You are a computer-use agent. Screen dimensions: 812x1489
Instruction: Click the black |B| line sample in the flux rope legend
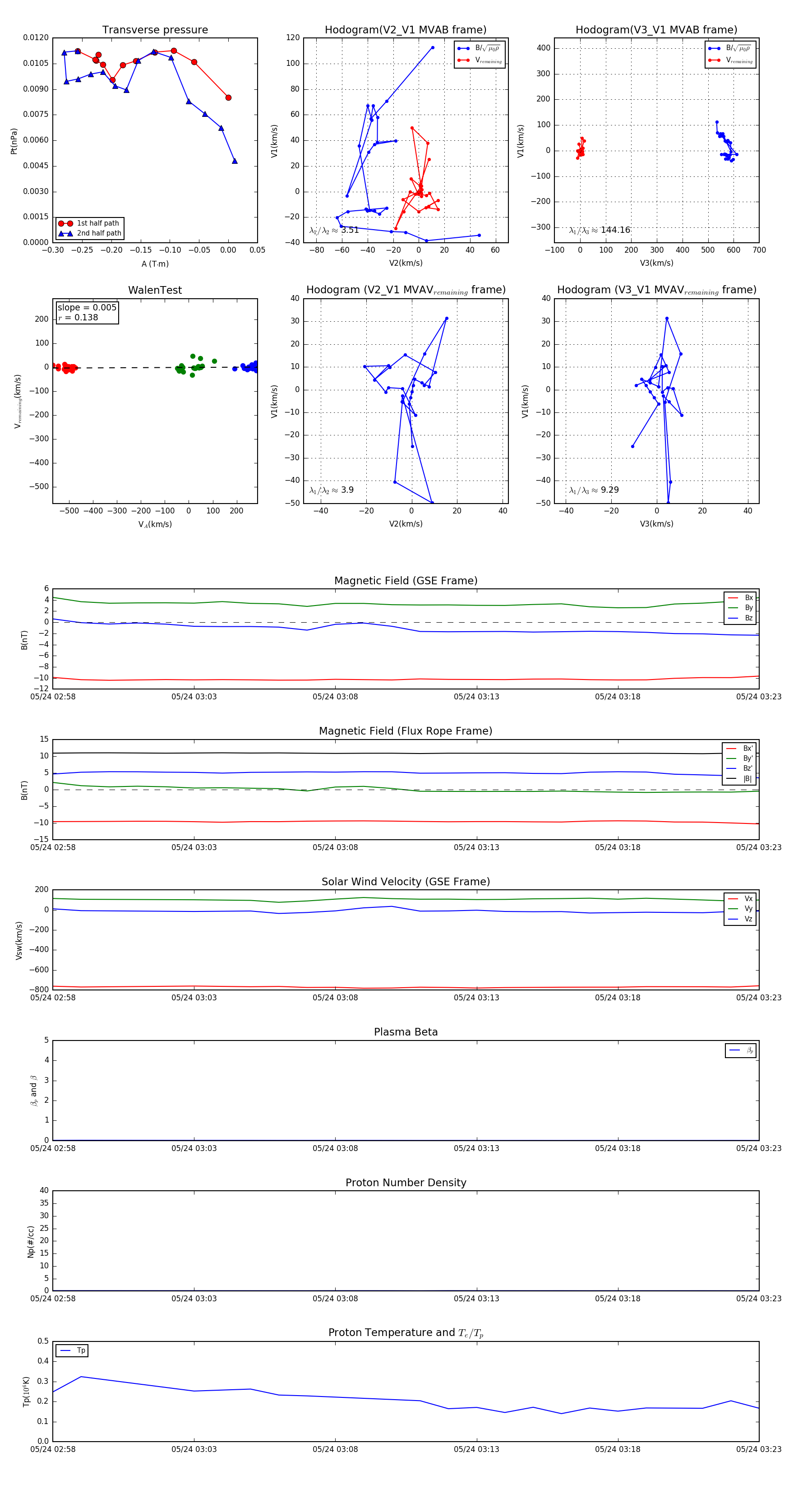click(x=732, y=779)
